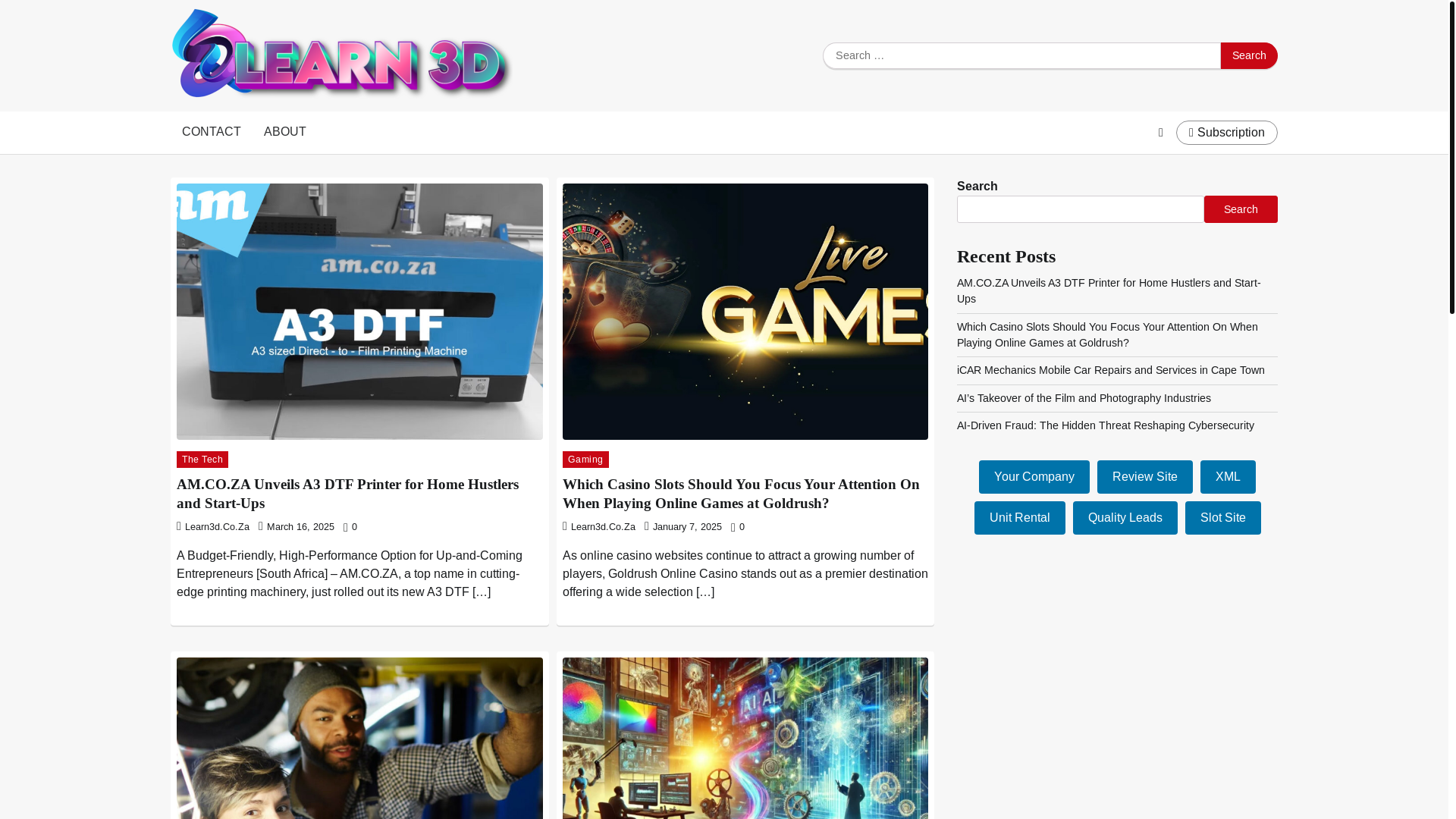Open recent post iCAR Mechanics Mobile Car Repairs
The width and height of the screenshot is (1456, 819).
coord(1111,370)
